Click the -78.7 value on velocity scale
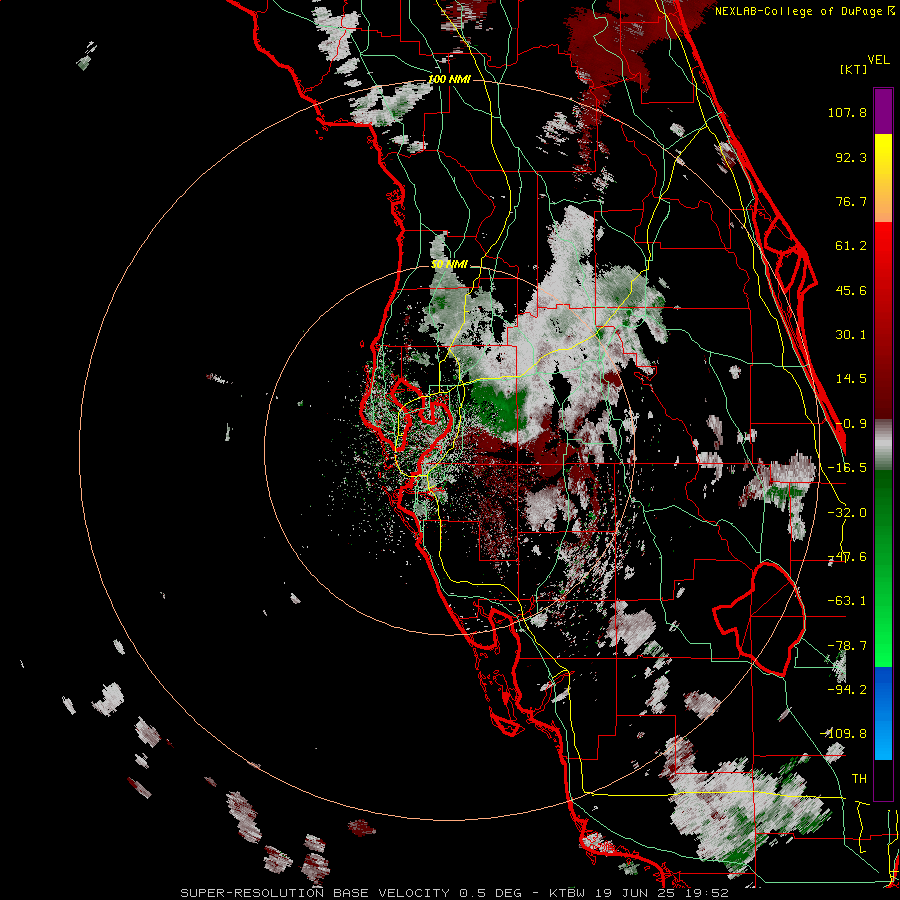The height and width of the screenshot is (900, 900). [x=847, y=646]
